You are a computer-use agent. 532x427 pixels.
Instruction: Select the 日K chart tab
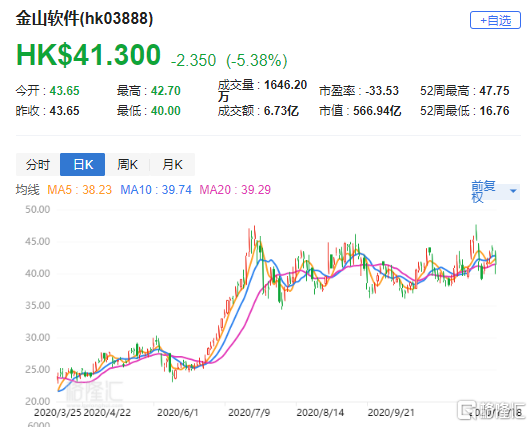[x=82, y=164]
